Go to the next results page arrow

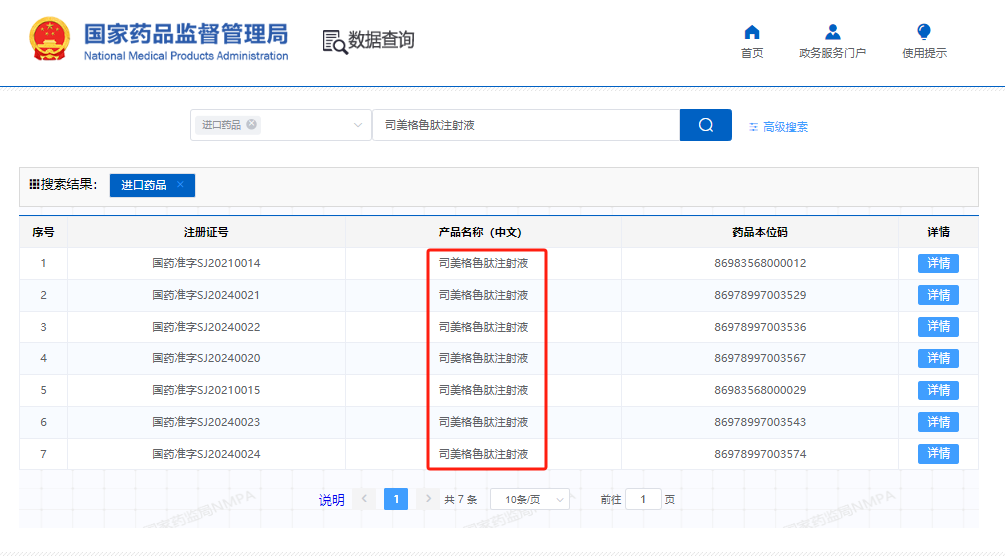(x=428, y=499)
